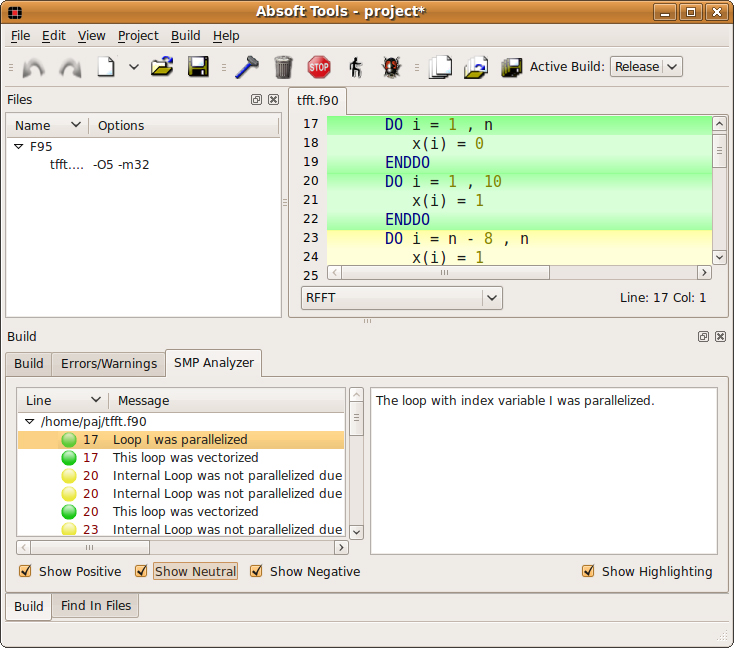This screenshot has width=734, height=648.
Task: Close the Files panel
Action: 273,99
